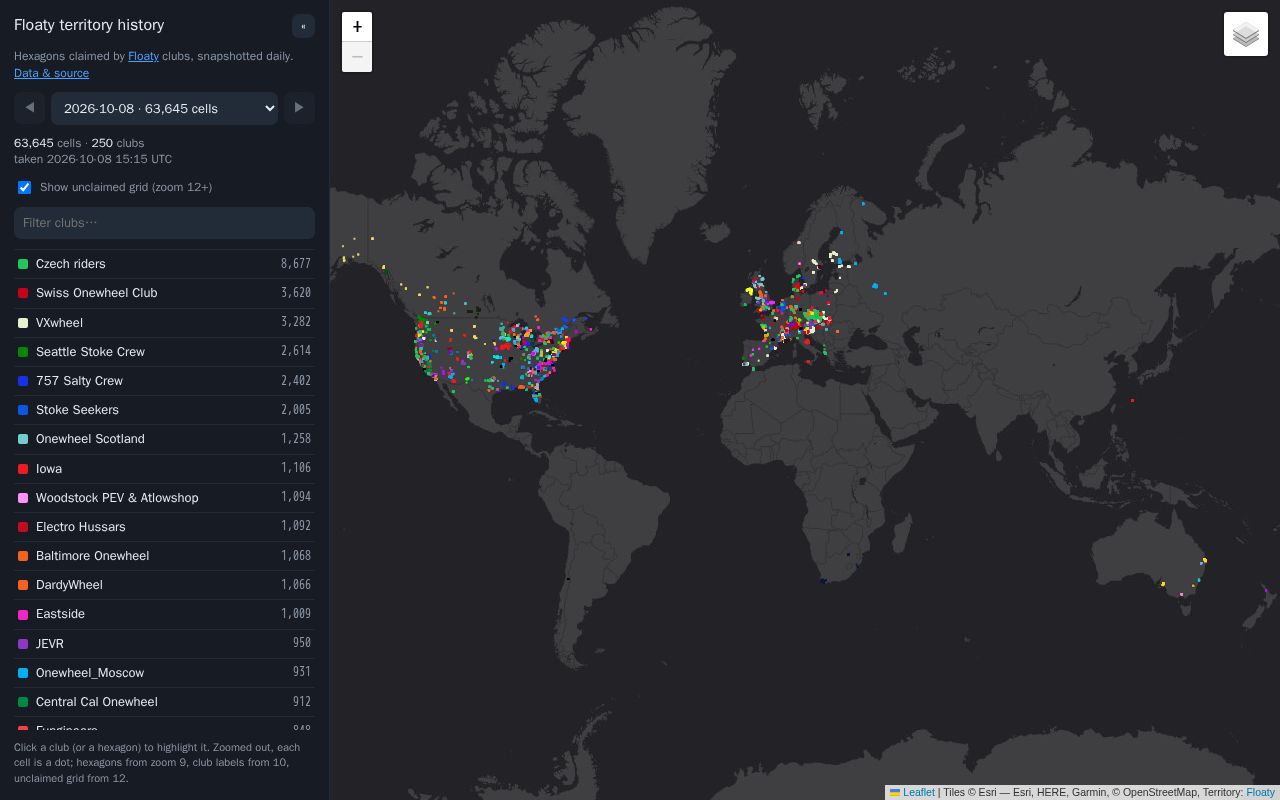
Task: Go to the next snapshot date
Action: tap(299, 108)
